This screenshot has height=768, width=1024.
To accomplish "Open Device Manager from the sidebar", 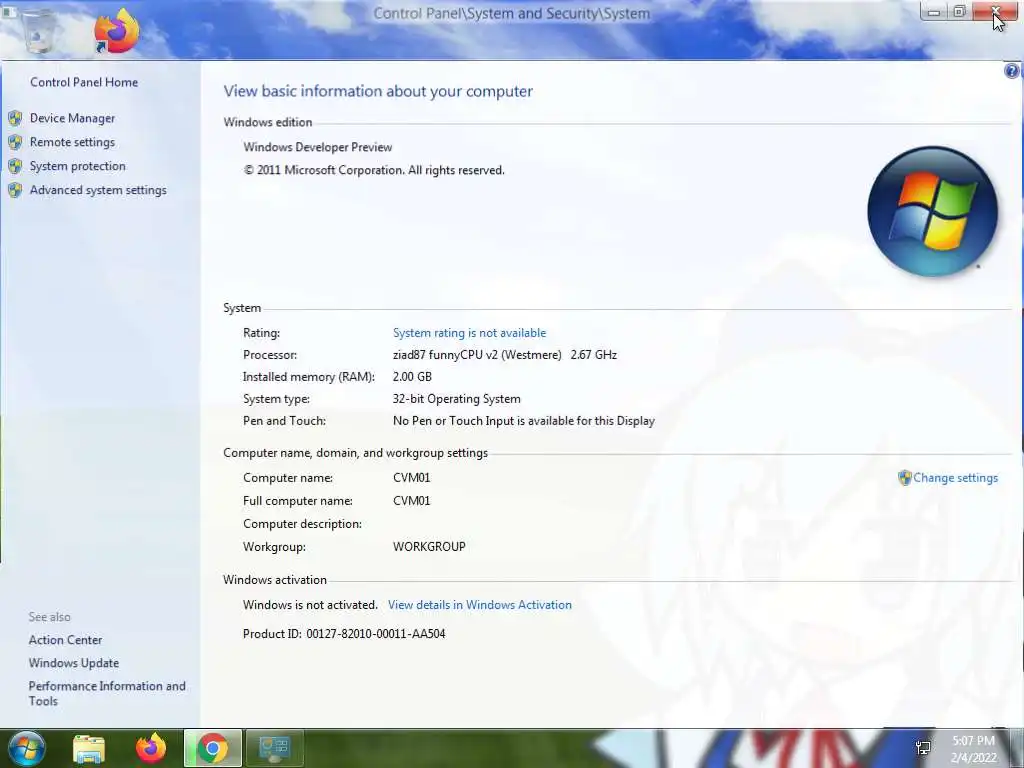I will pos(72,118).
